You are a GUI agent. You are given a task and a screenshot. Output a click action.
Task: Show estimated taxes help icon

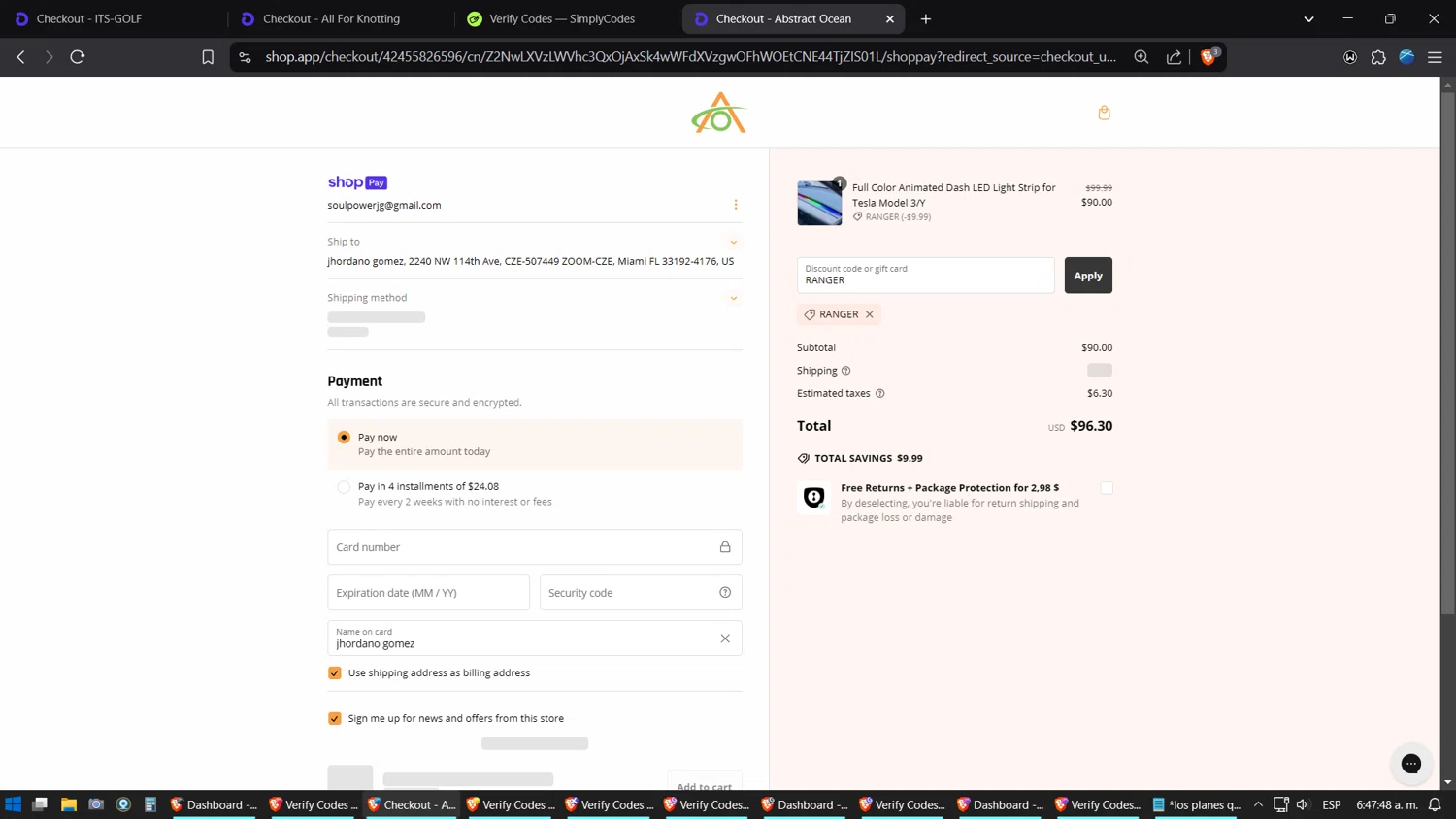click(880, 393)
